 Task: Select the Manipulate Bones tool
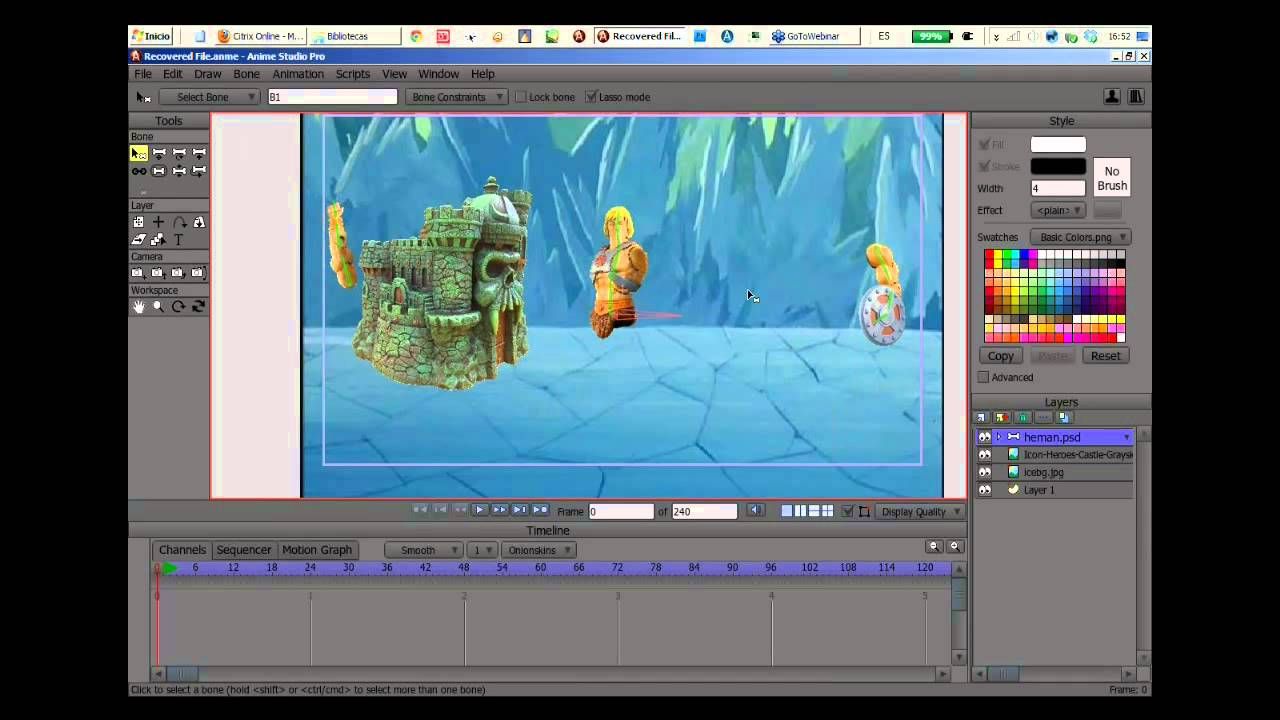coord(179,171)
